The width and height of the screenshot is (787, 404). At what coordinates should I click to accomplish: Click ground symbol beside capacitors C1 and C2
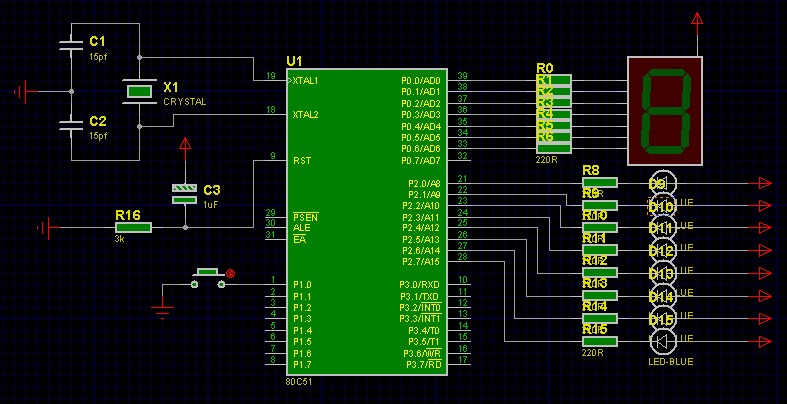[21, 93]
